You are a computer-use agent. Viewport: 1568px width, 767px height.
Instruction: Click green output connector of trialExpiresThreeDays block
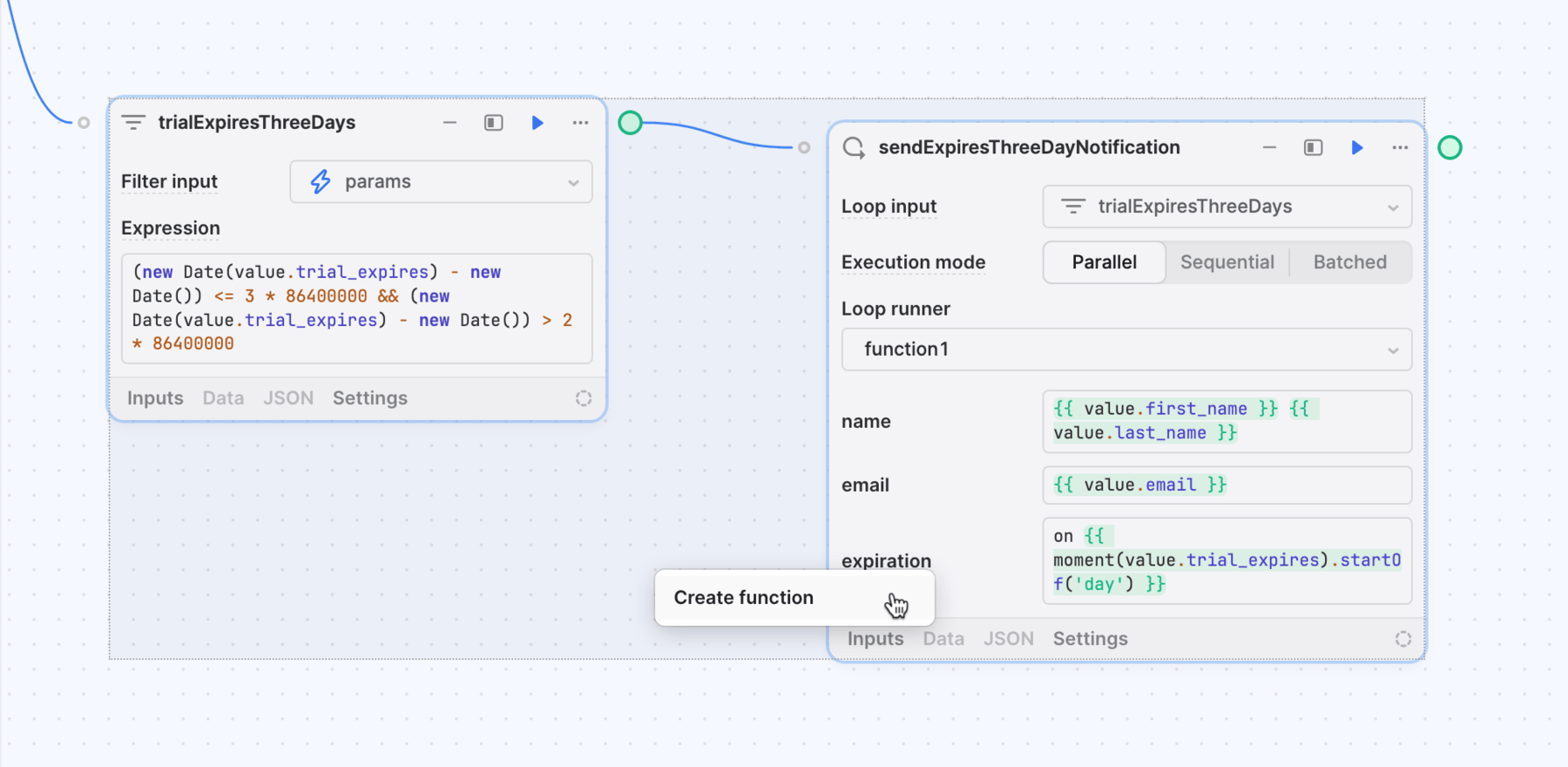[x=630, y=123]
